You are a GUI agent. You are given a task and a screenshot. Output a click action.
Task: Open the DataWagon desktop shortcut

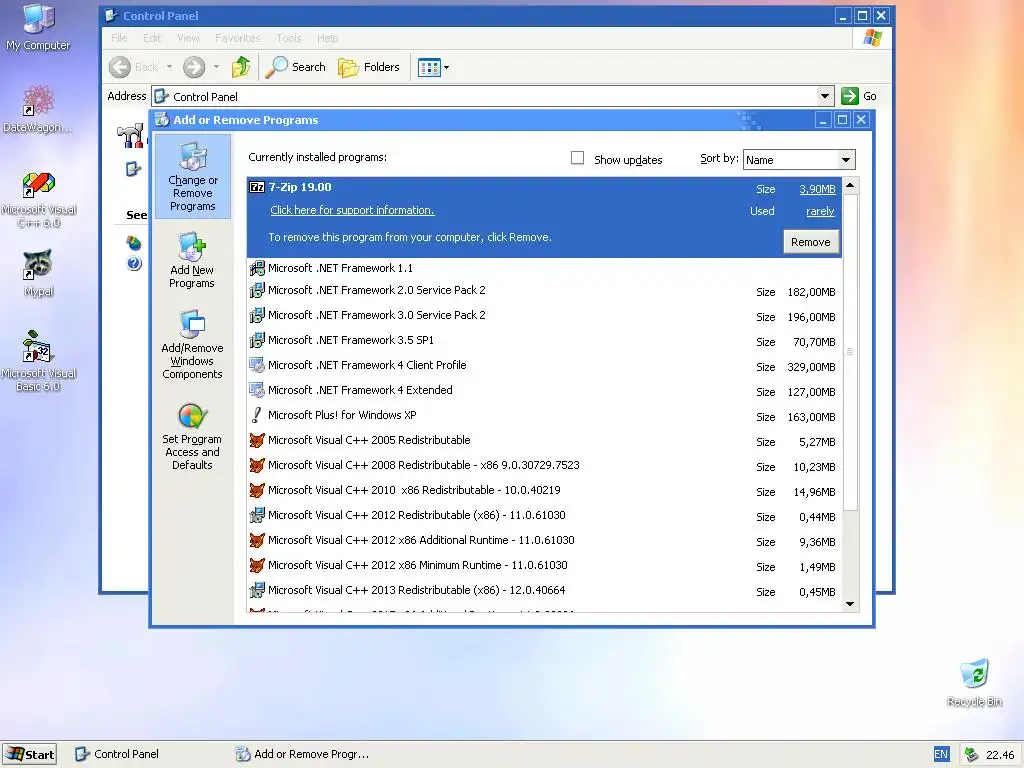(38, 109)
